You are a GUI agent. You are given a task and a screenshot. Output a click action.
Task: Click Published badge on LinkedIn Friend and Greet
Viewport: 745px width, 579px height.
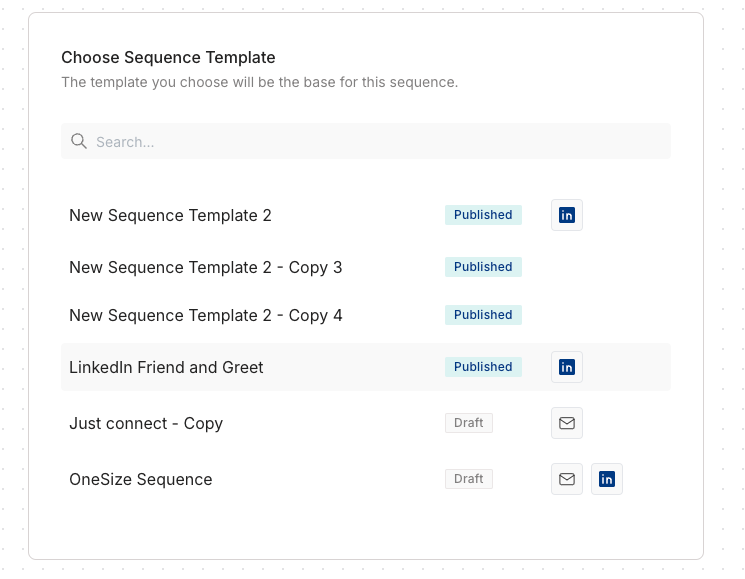pos(483,367)
